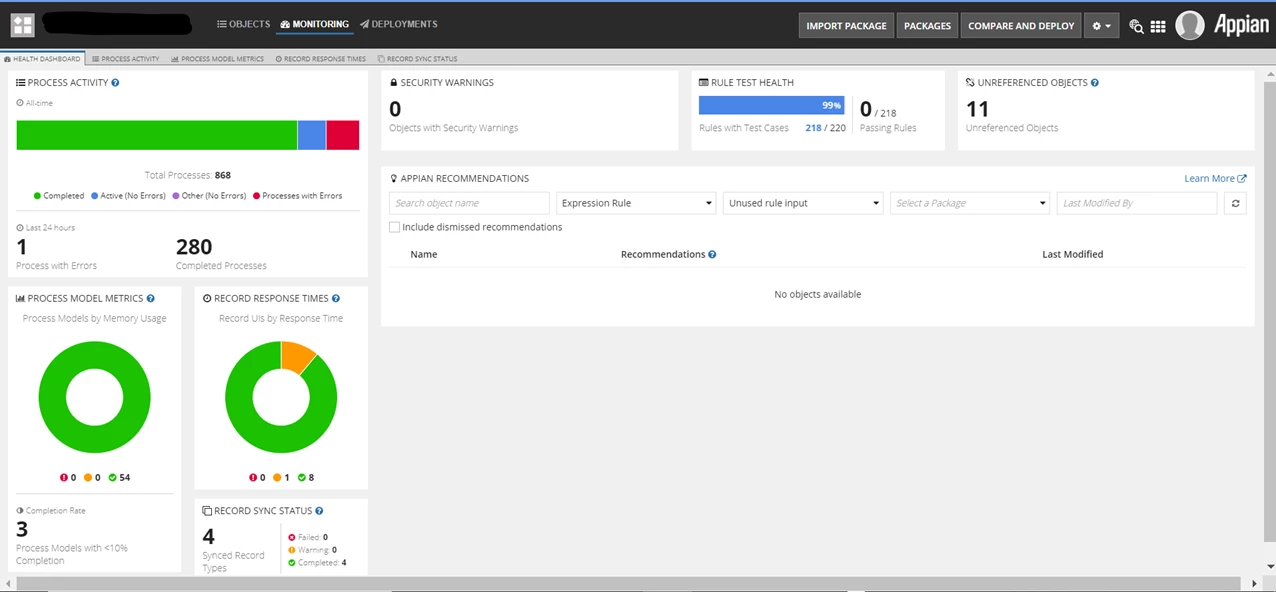Viewport: 1276px width, 592px height.
Task: Click the Last Modified By field
Action: 1137,203
